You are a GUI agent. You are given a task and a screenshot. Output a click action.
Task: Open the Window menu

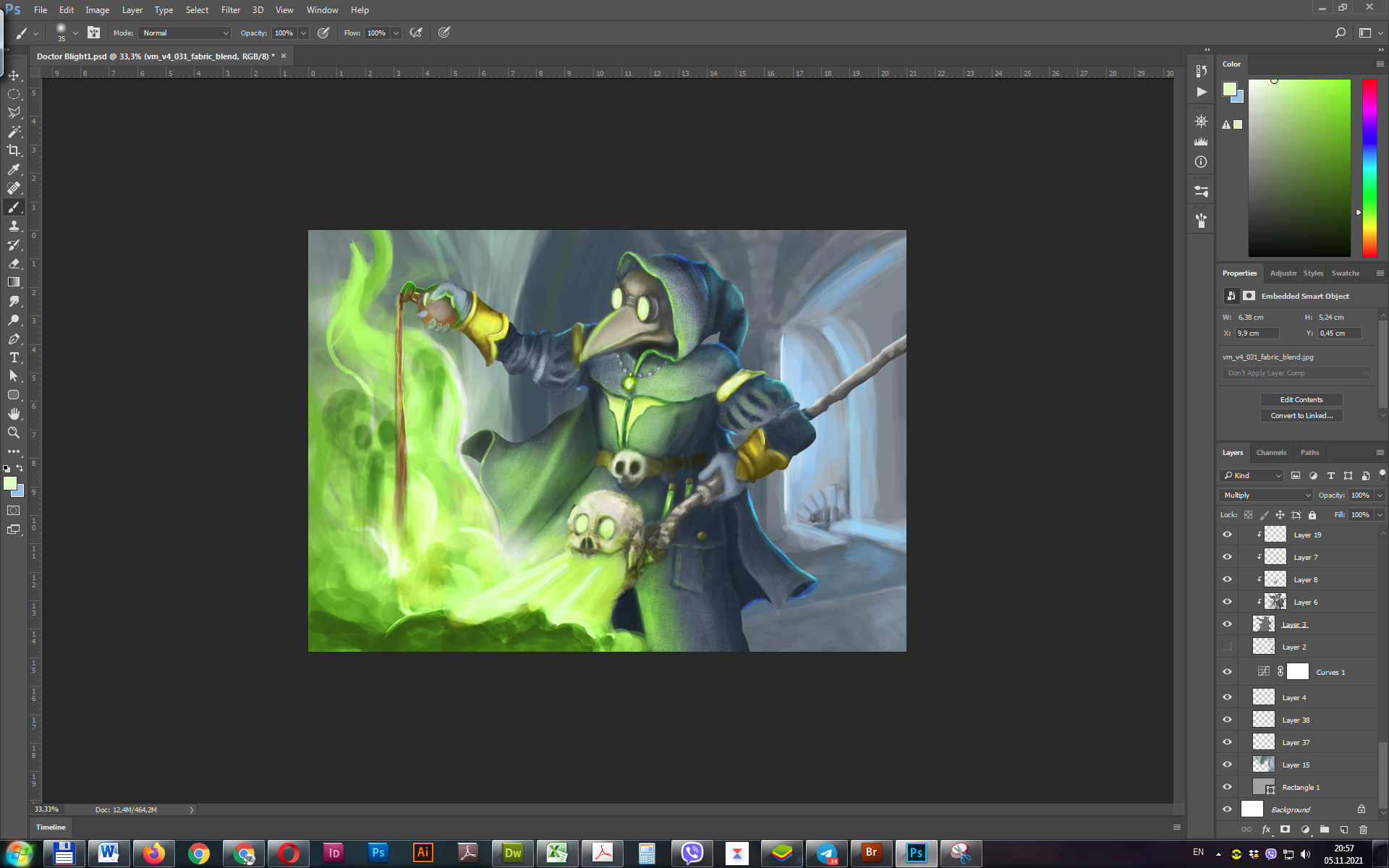coord(322,10)
